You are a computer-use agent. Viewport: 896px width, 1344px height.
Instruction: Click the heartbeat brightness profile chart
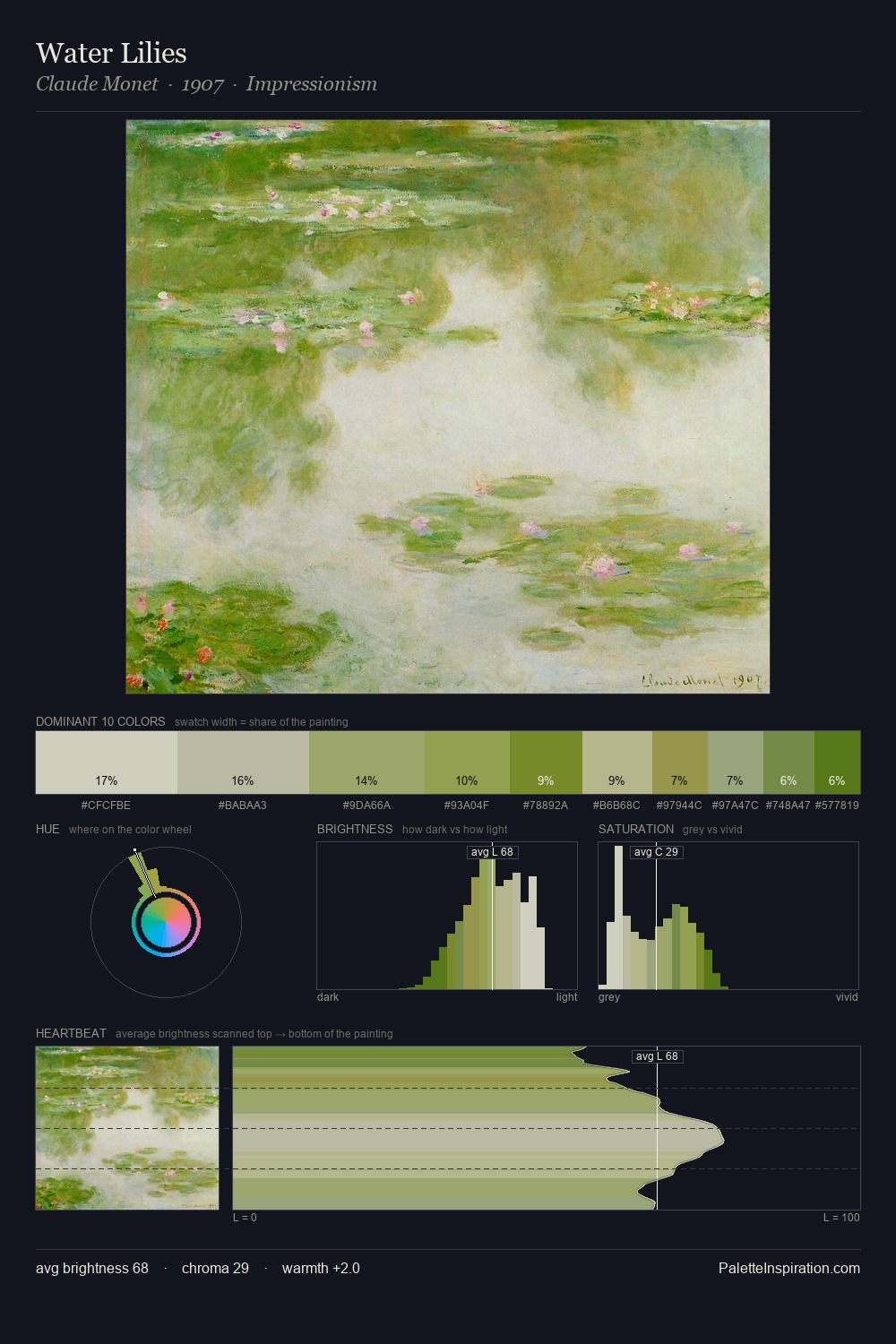click(547, 1128)
